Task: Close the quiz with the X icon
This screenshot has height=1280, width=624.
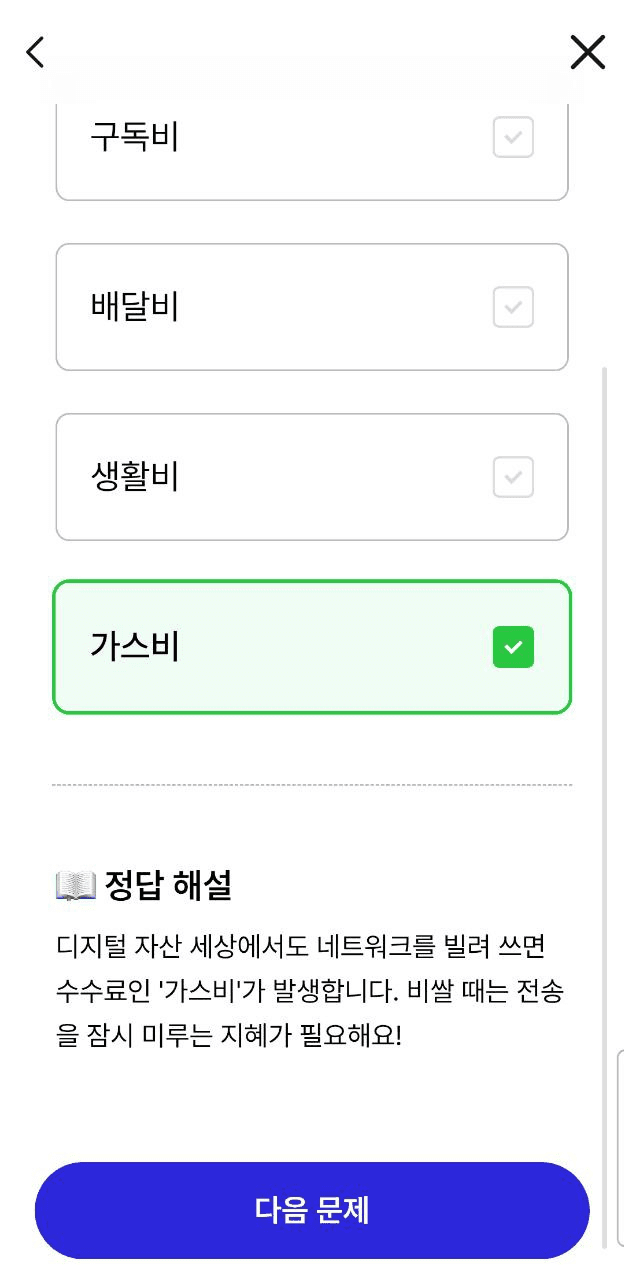Action: [x=587, y=52]
